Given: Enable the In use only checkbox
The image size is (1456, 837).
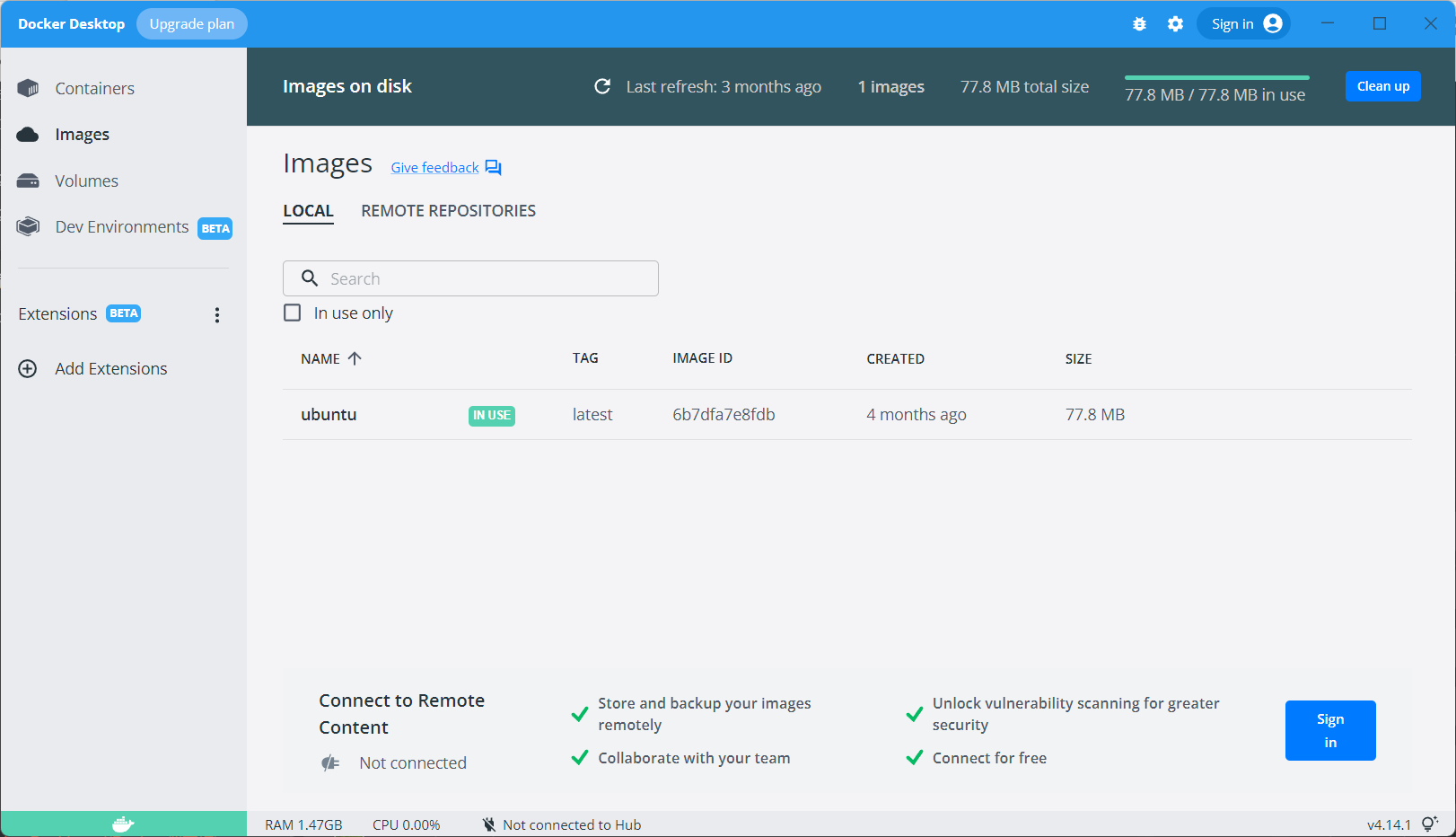Looking at the screenshot, I should pos(293,313).
